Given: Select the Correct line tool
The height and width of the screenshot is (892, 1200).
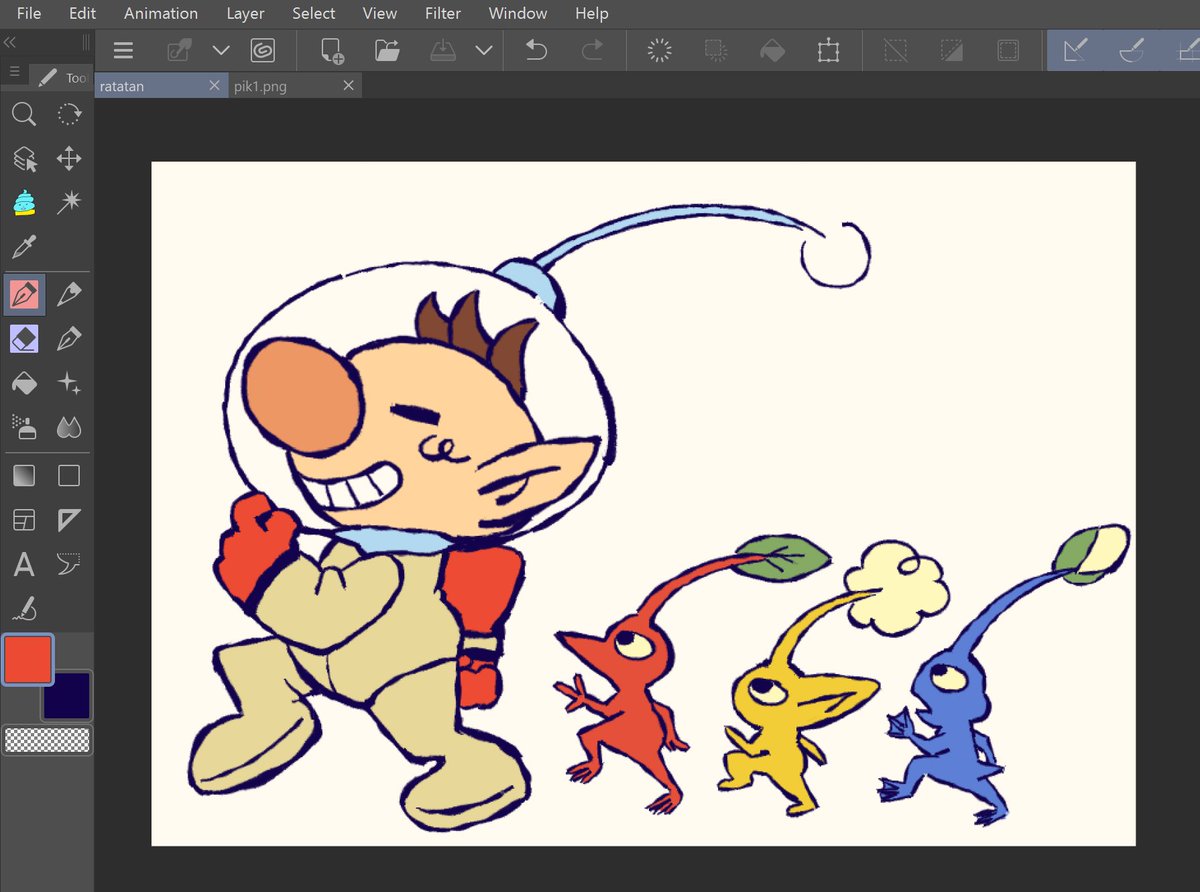Looking at the screenshot, I should click(24, 608).
